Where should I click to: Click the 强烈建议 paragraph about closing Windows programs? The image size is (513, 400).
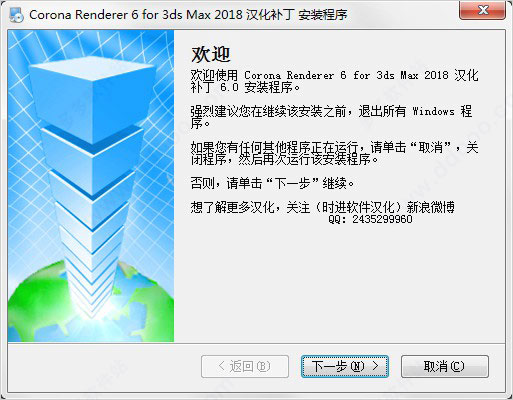click(331, 117)
